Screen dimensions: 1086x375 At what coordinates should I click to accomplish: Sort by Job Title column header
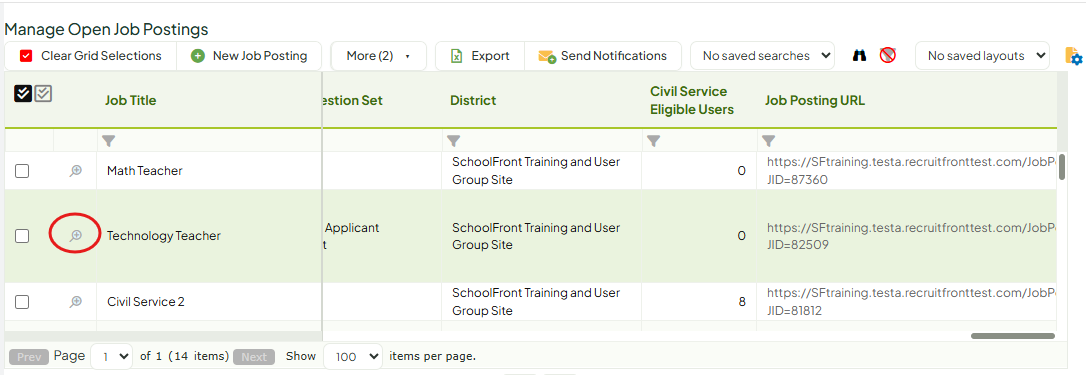coord(131,101)
